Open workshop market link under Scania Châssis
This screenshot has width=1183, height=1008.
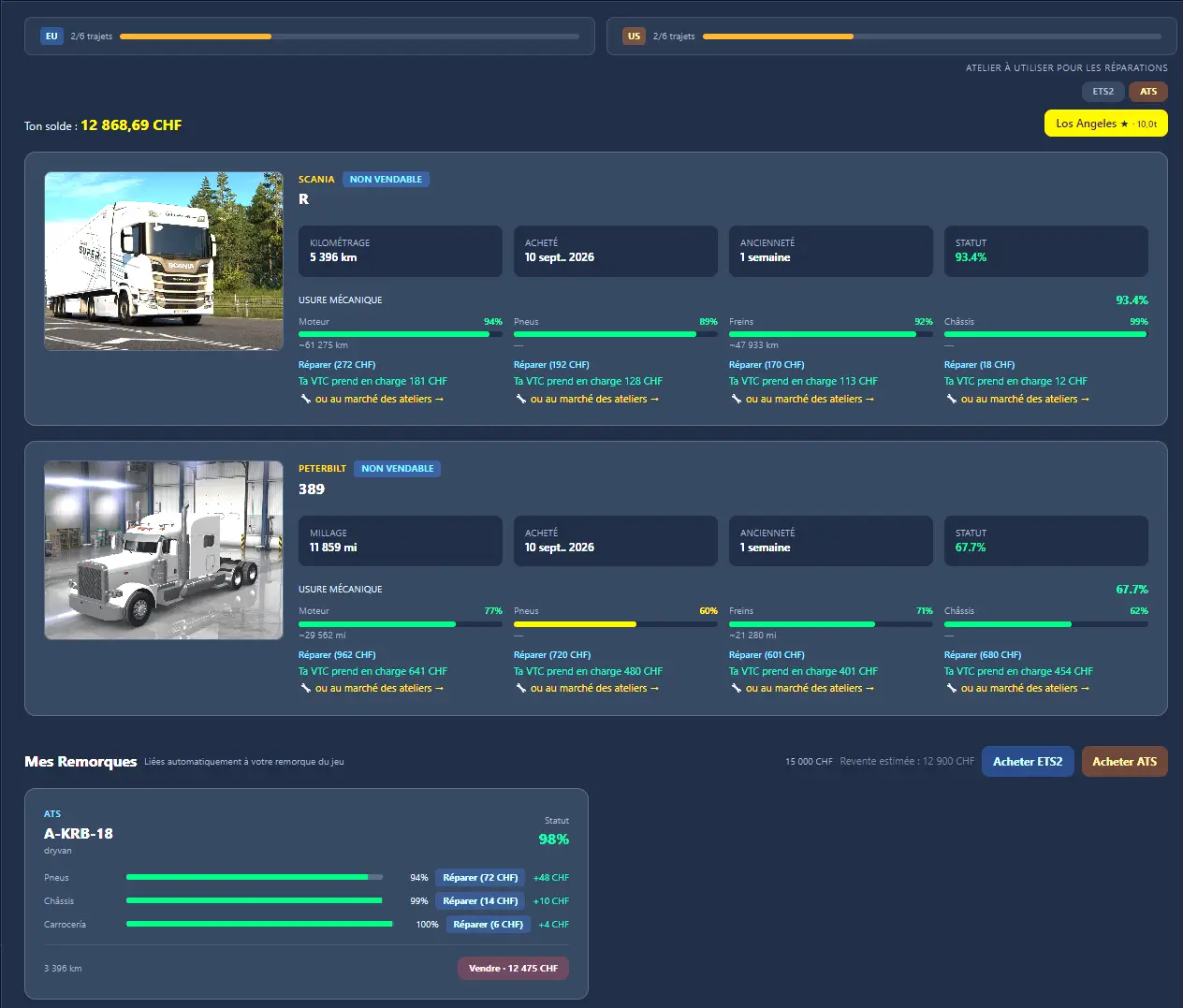coord(1025,400)
